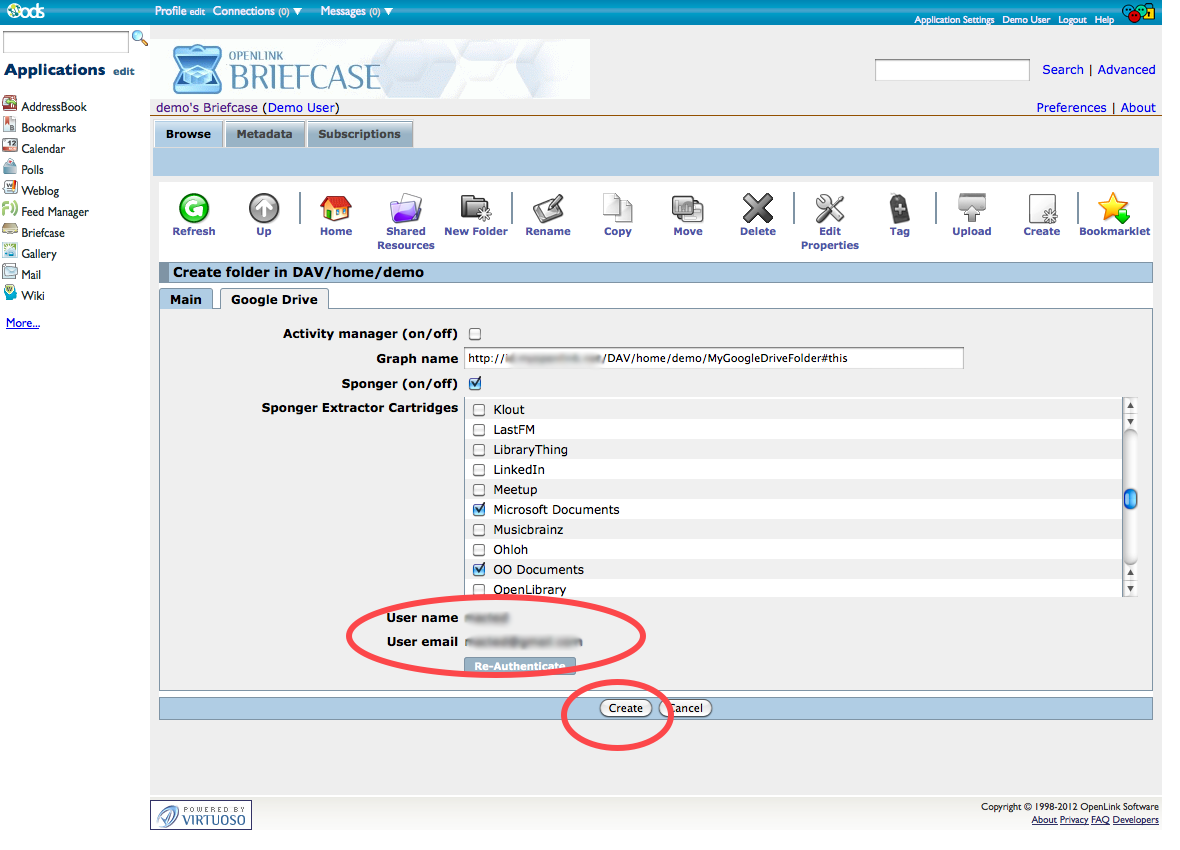Uncheck Microsoft Documents cartridge
This screenshot has height=850, width=1180.
click(x=479, y=510)
